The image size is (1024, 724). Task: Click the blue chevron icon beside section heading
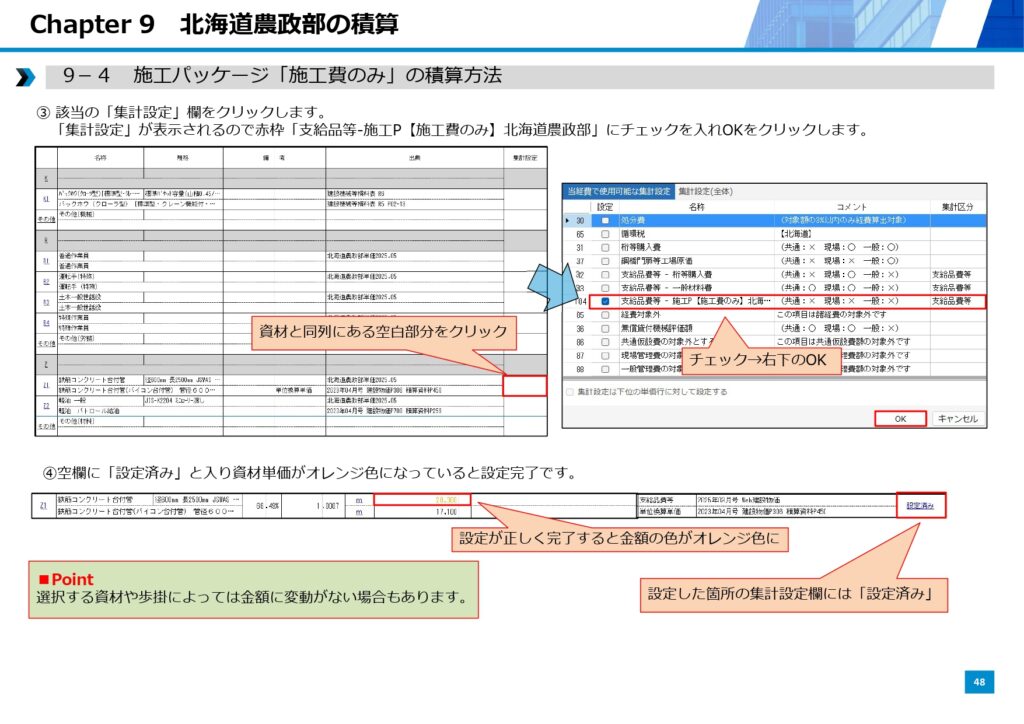[x=25, y=77]
